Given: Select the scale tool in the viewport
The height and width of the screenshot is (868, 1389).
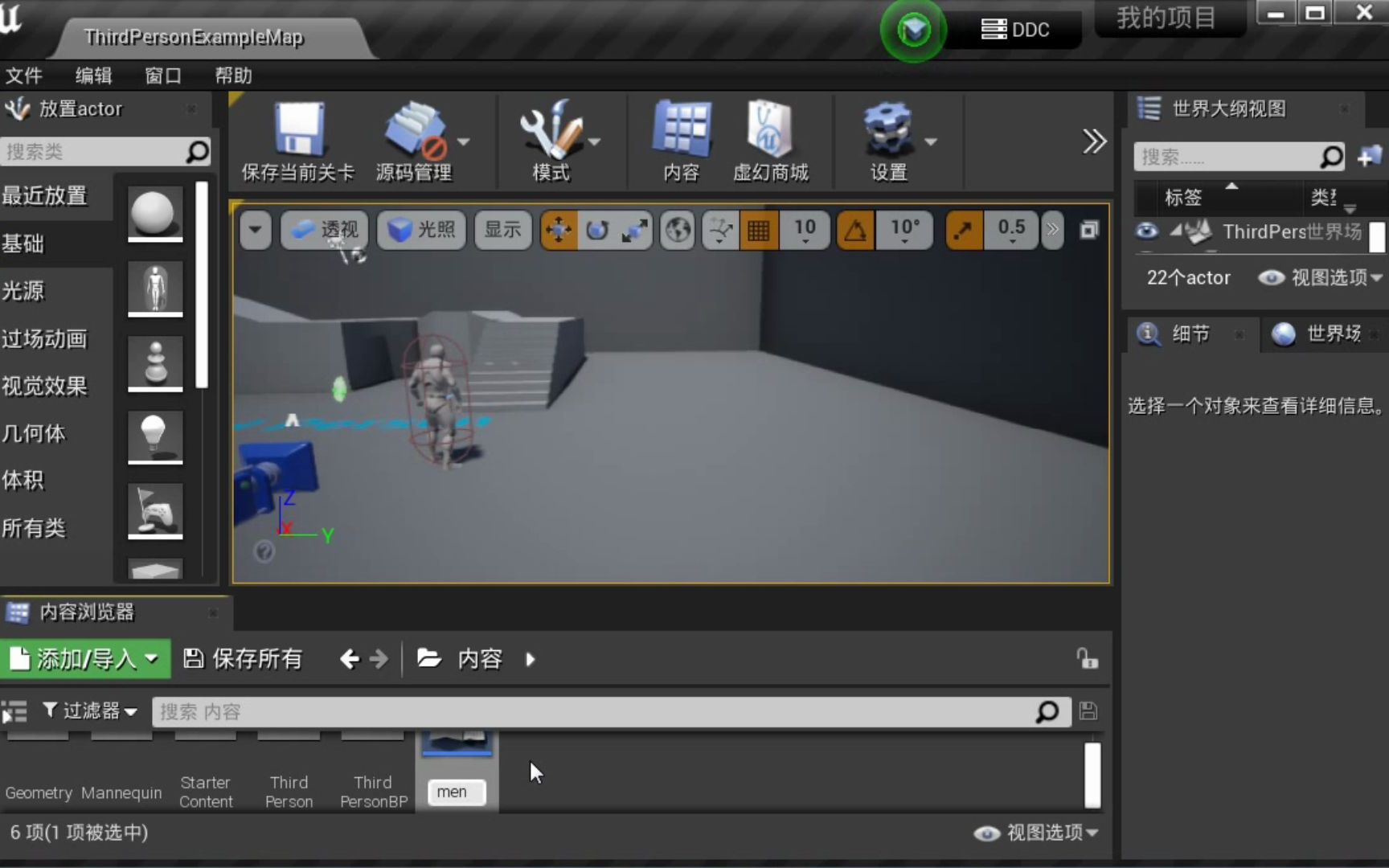Looking at the screenshot, I should pyautogui.click(x=634, y=231).
